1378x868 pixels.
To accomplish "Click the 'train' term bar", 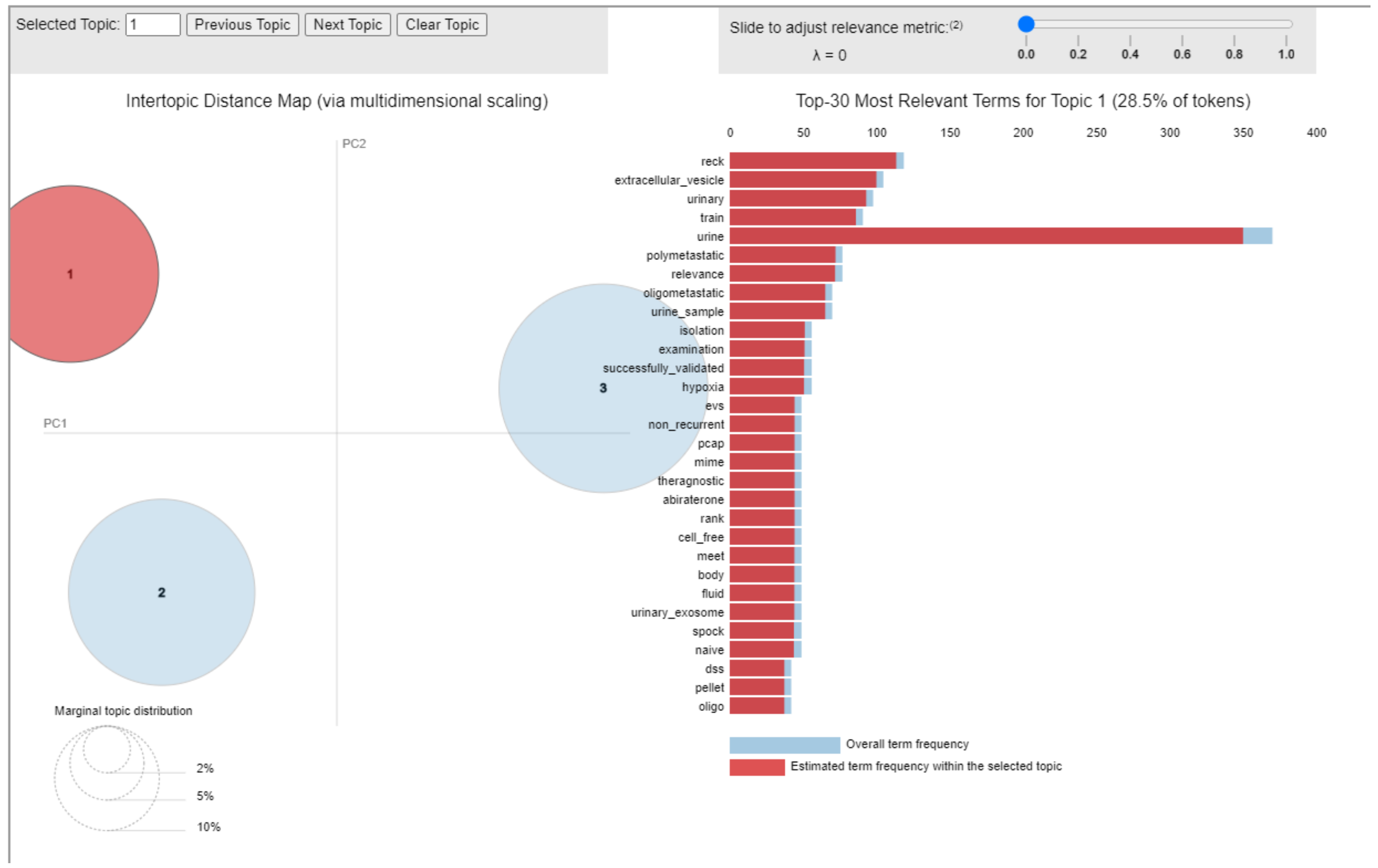I will click(x=792, y=217).
